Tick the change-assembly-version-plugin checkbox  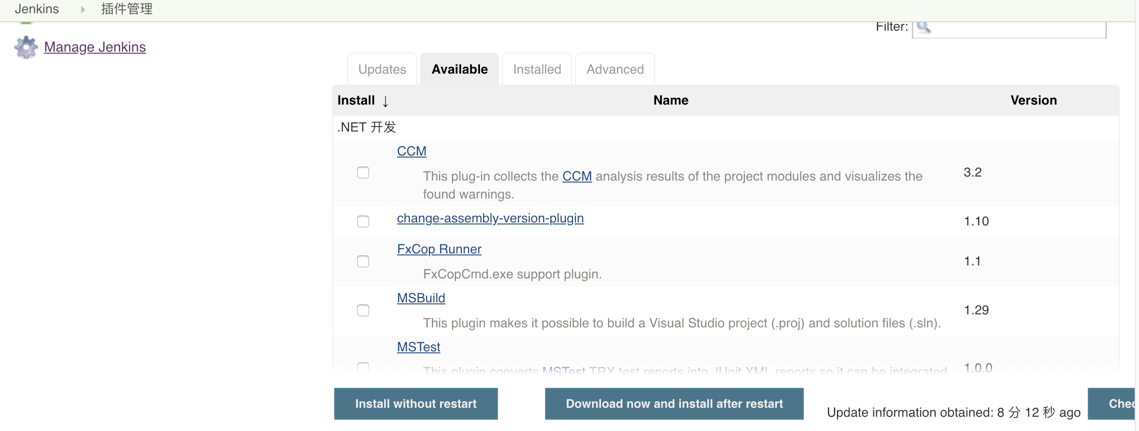pos(363,221)
